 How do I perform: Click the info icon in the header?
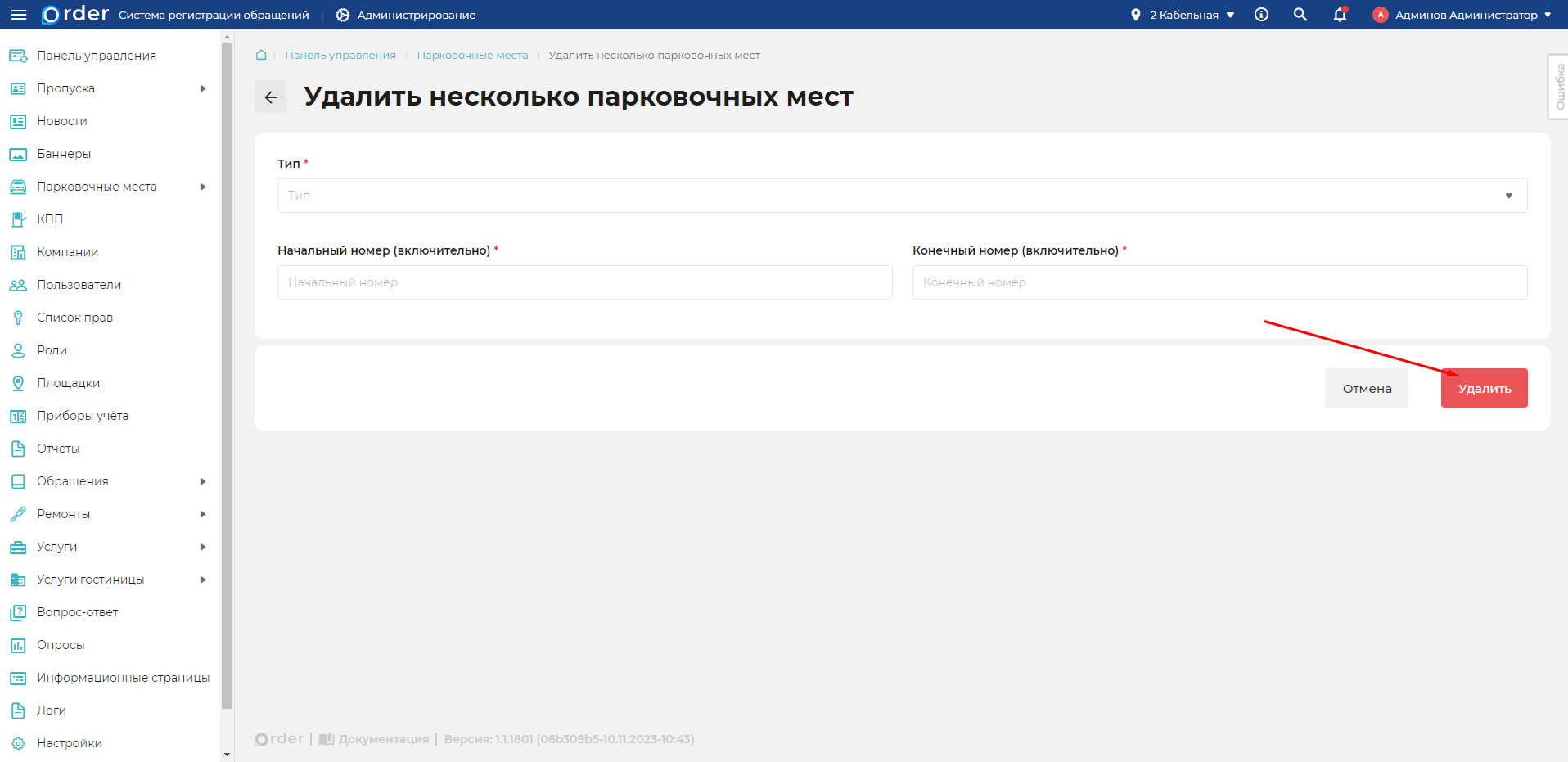pos(1261,15)
